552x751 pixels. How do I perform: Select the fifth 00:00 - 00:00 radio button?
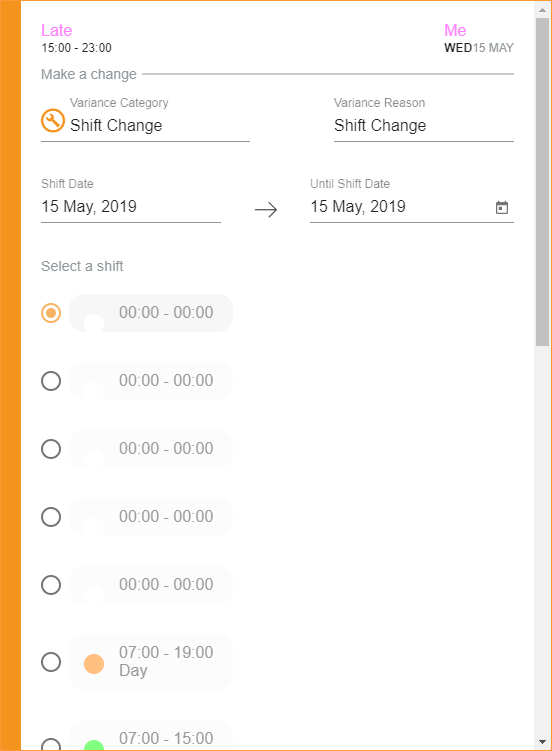click(x=51, y=585)
